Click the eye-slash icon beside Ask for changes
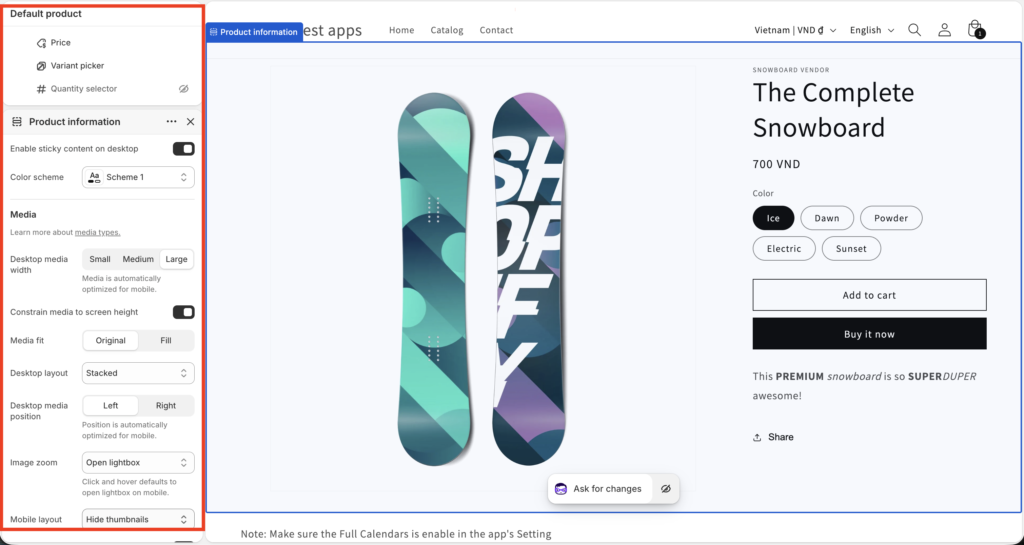This screenshot has height=545, width=1024. click(x=665, y=489)
